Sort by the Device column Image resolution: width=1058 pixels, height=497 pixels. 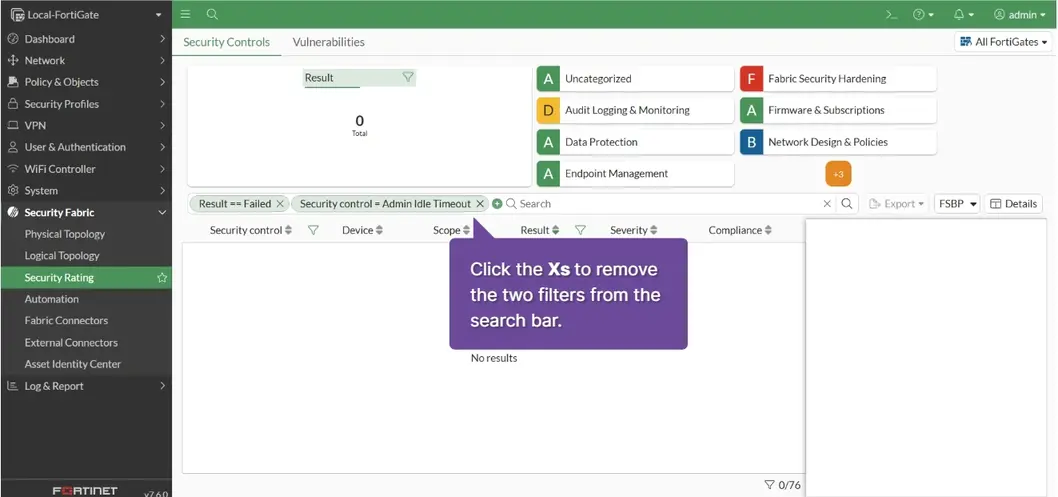coord(362,230)
